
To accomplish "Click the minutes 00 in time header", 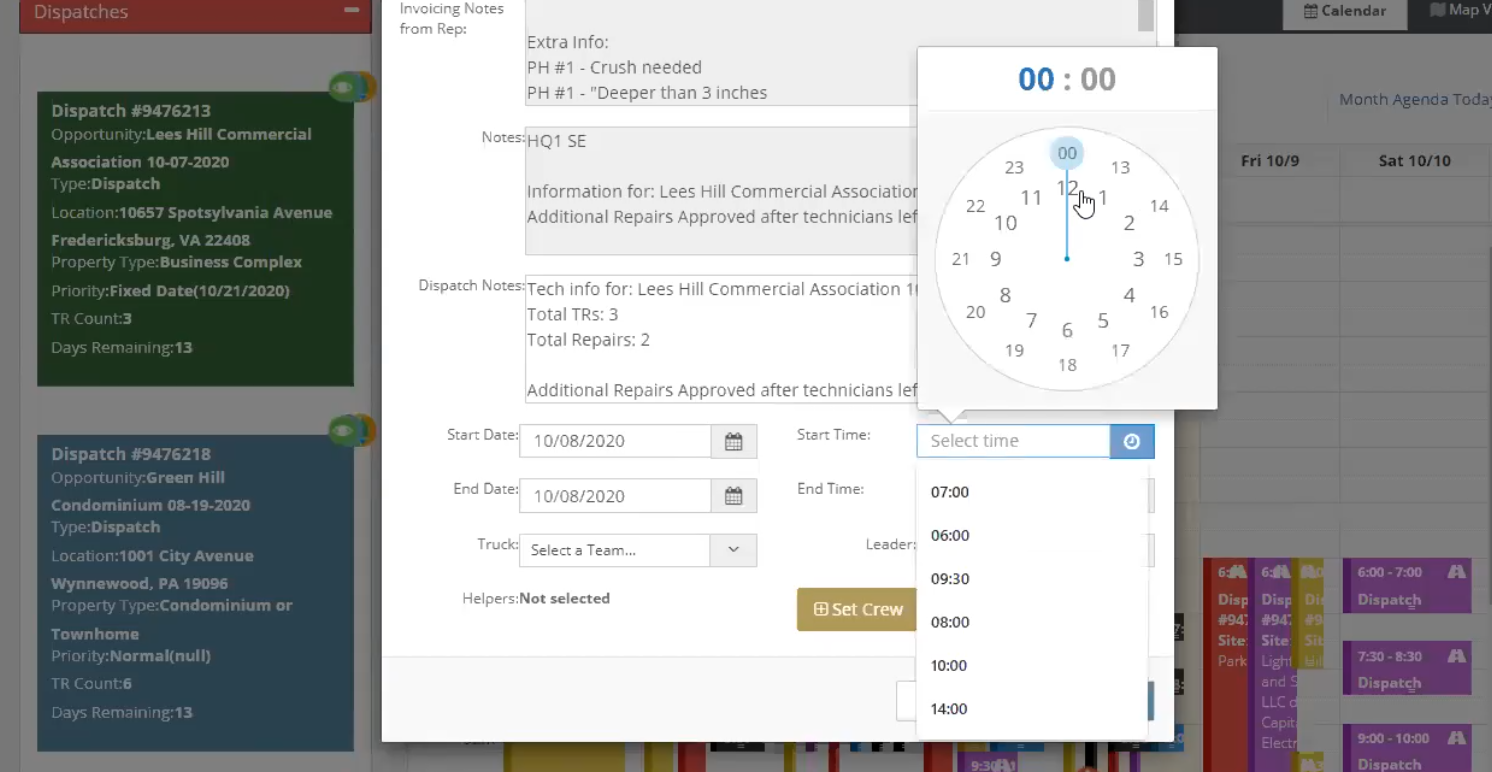I will click(1098, 79).
